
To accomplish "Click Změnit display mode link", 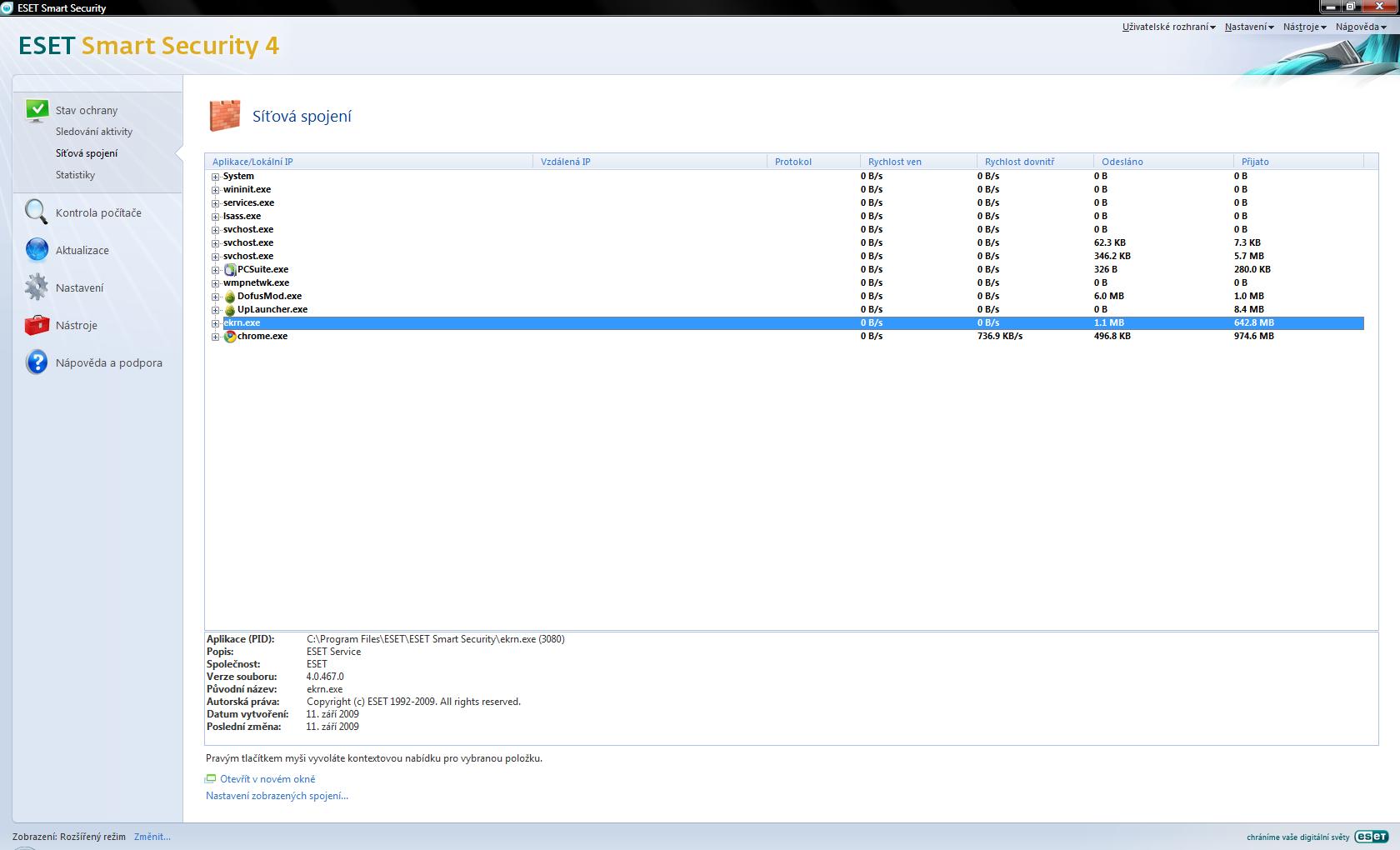I will [152, 837].
